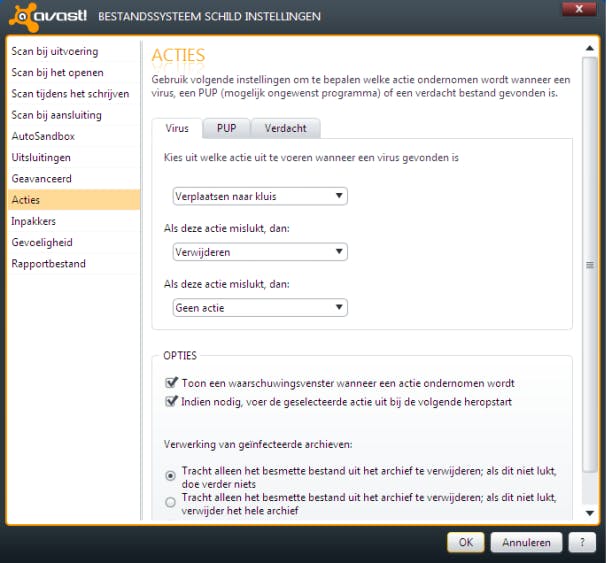The height and width of the screenshot is (563, 612).
Task: Close the settings window with X
Action: point(579,9)
